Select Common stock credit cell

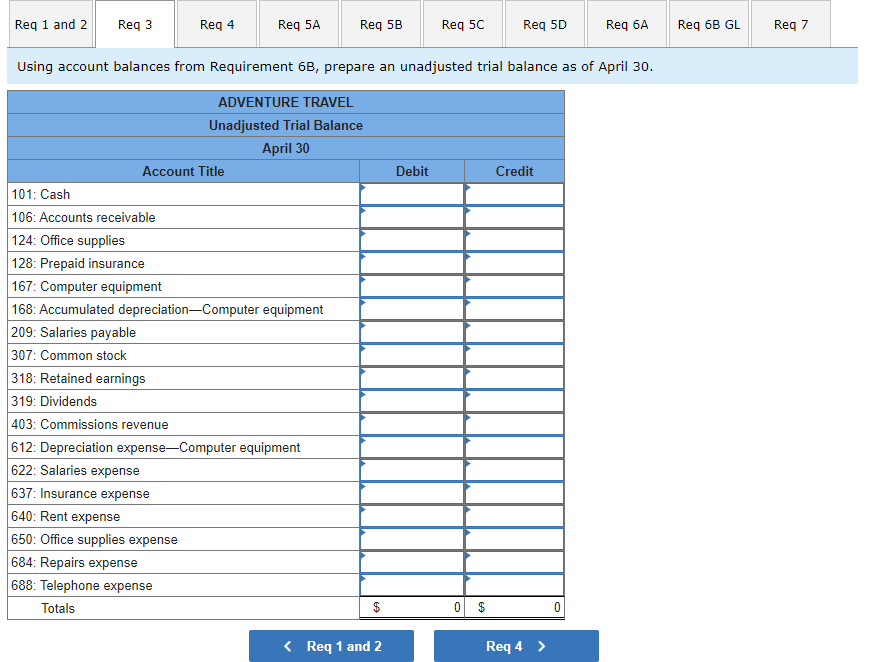(514, 355)
